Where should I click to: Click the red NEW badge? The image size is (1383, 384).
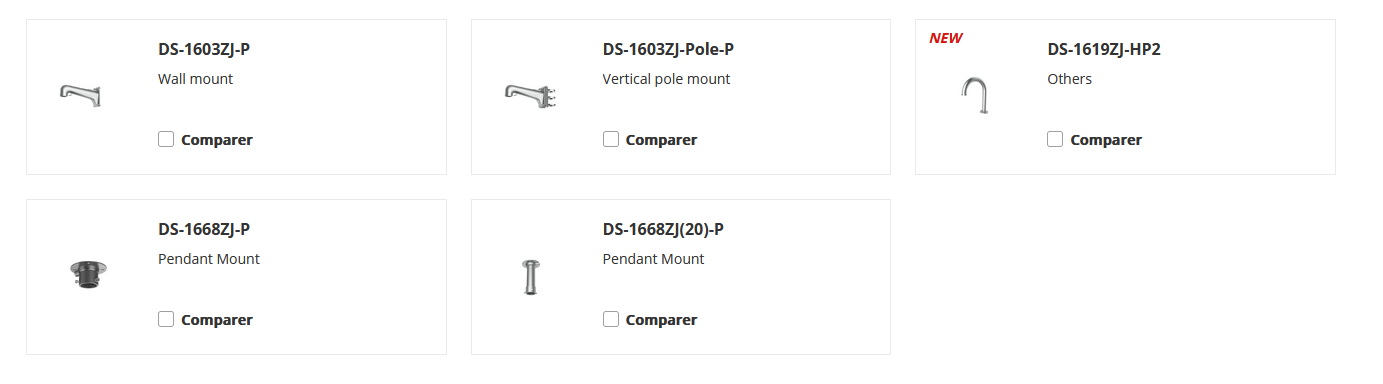click(x=946, y=38)
